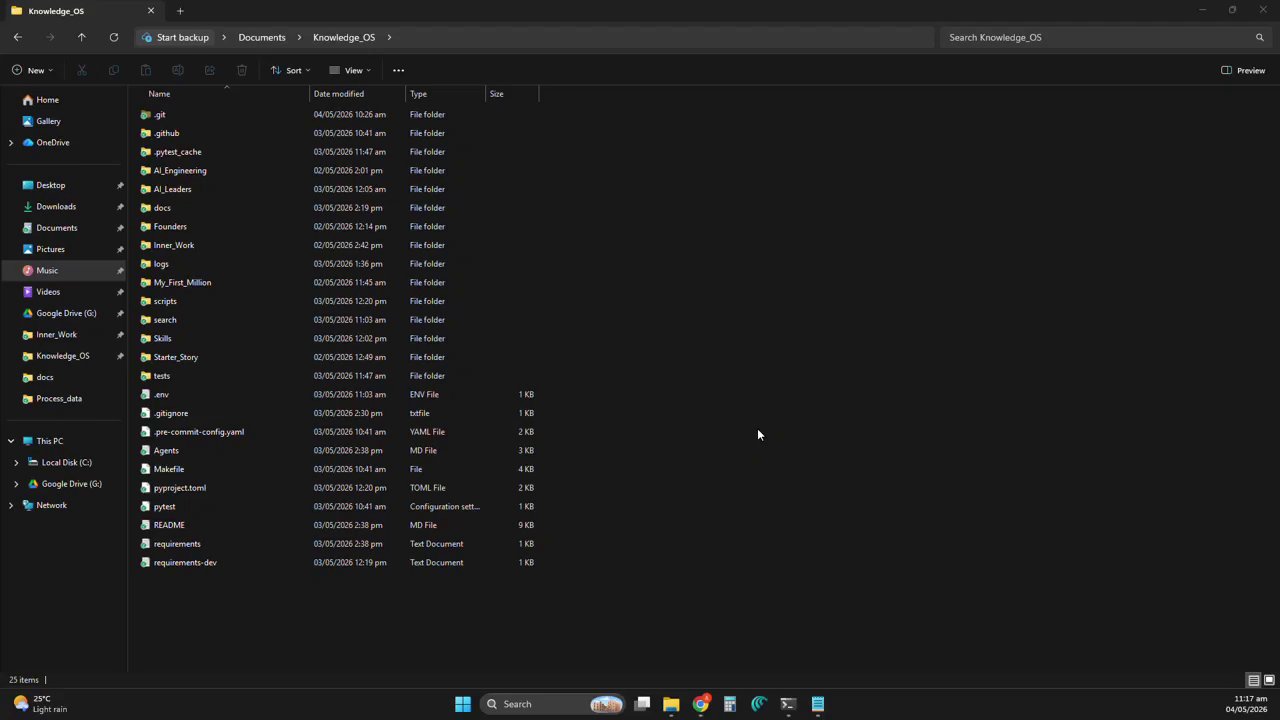Sort by Date modified column header
Screen dimensions: 1280x720
click(x=339, y=94)
